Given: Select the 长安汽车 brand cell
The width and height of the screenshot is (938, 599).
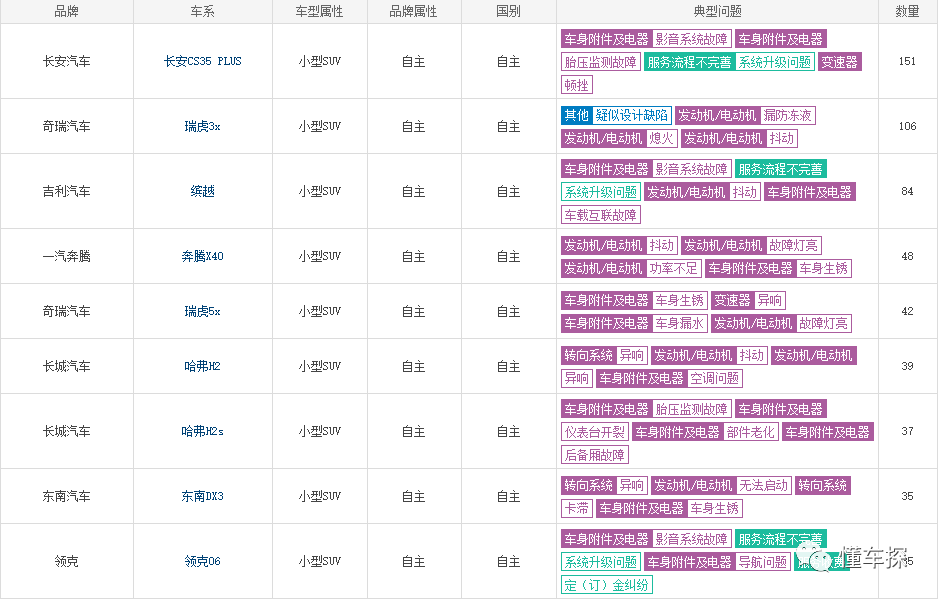Looking at the screenshot, I should (x=66, y=61).
